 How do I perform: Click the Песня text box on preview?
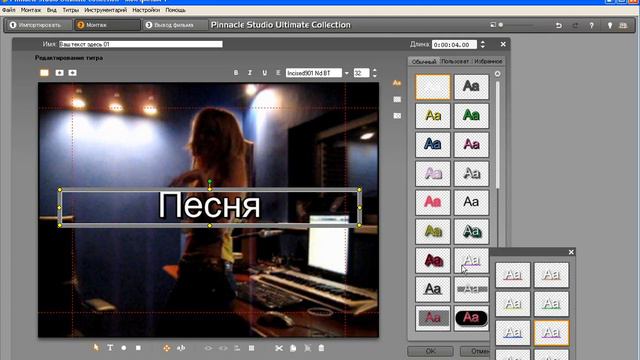(x=209, y=207)
